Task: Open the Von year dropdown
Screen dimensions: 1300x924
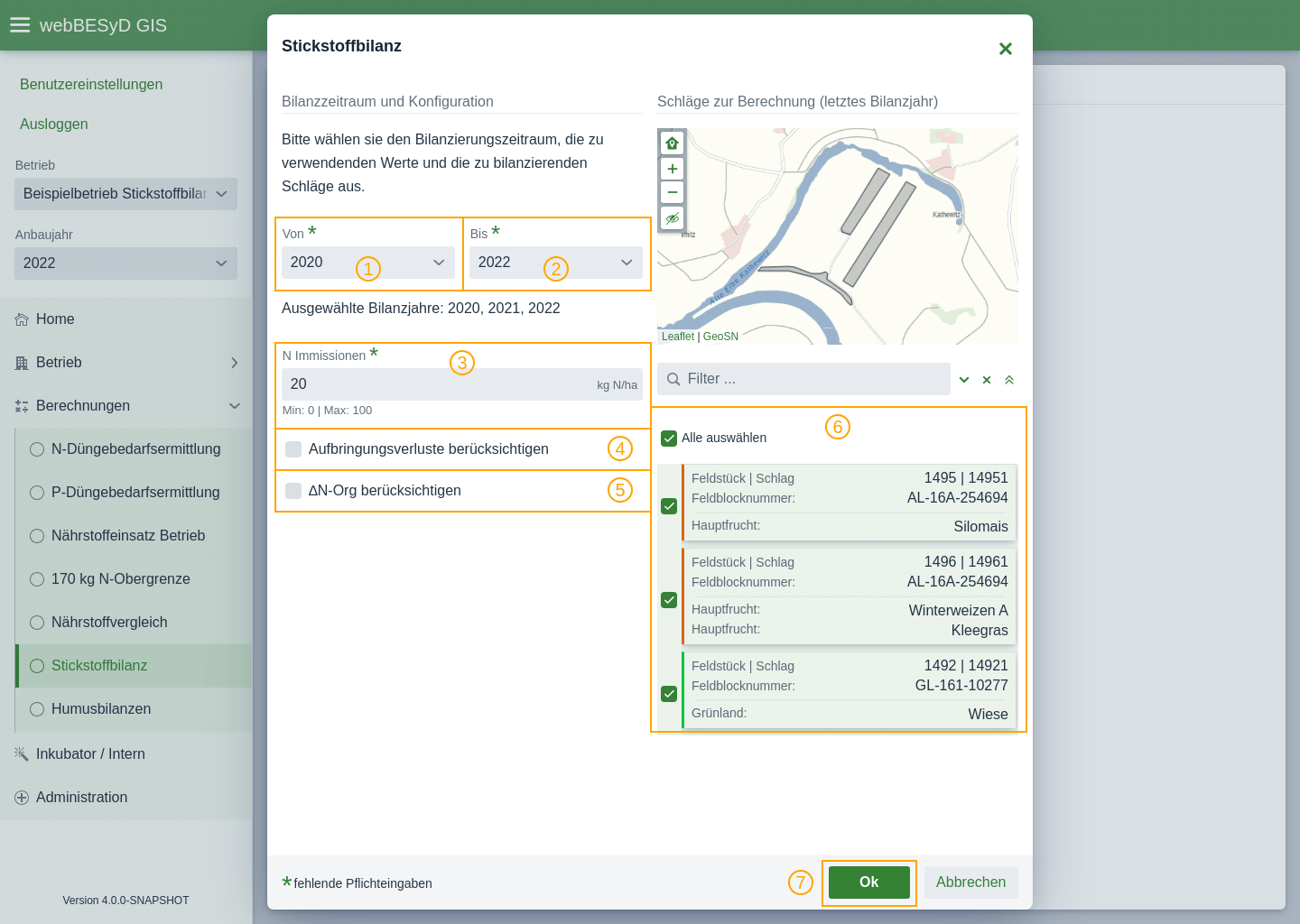Action: [x=368, y=263]
